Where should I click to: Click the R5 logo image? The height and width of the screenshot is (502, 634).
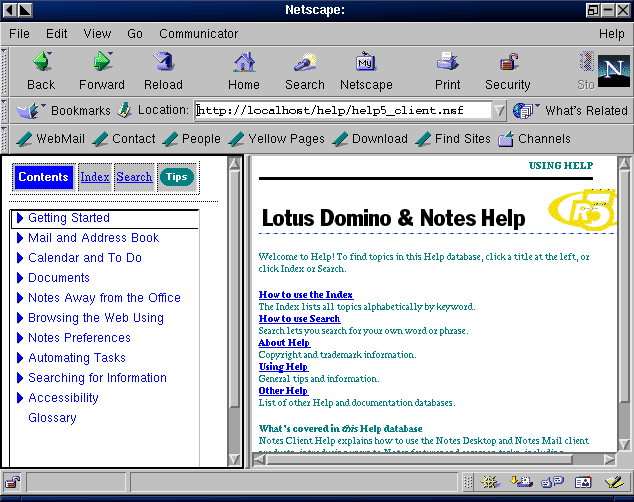(583, 209)
